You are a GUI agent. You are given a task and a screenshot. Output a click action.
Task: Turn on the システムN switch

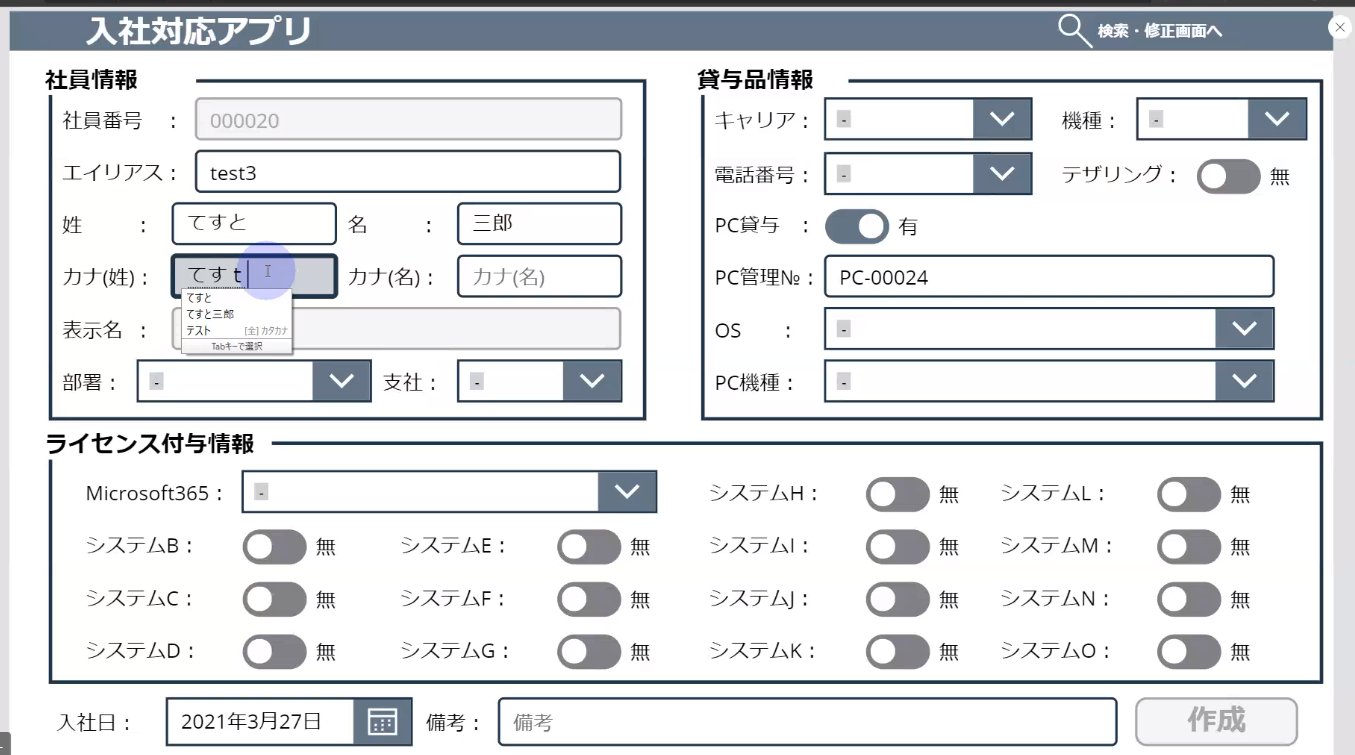click(x=1189, y=599)
